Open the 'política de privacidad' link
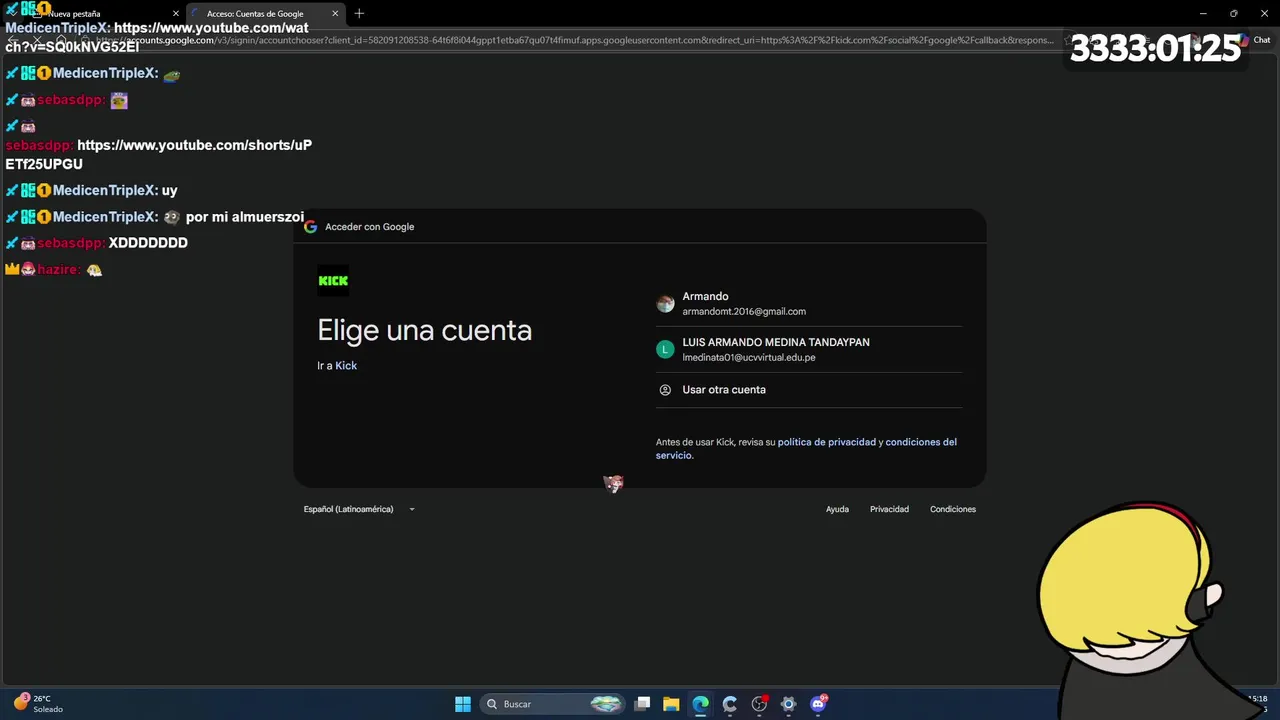The image size is (1280, 720). click(x=827, y=442)
